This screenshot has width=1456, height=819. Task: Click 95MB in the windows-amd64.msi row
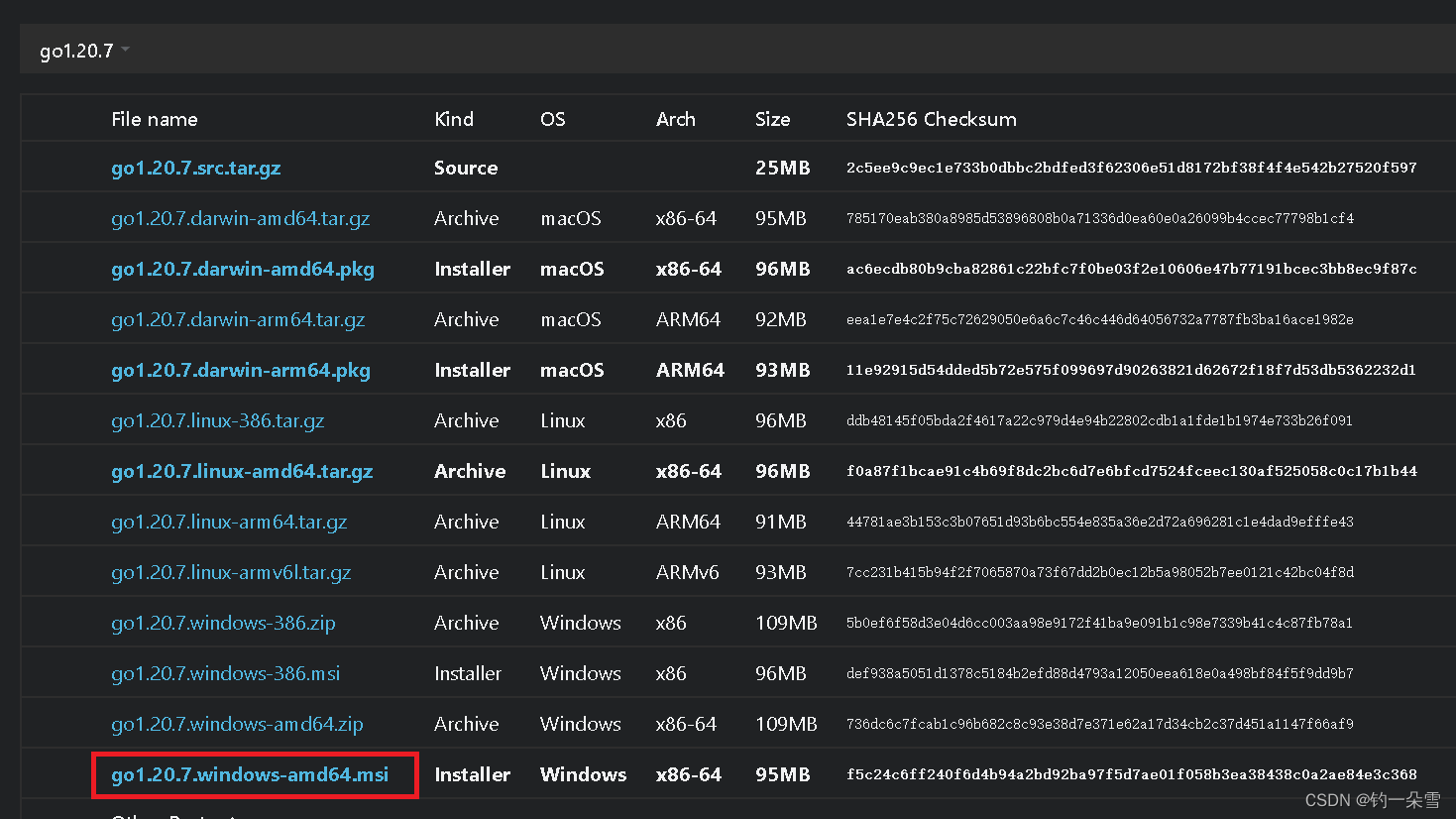783,774
